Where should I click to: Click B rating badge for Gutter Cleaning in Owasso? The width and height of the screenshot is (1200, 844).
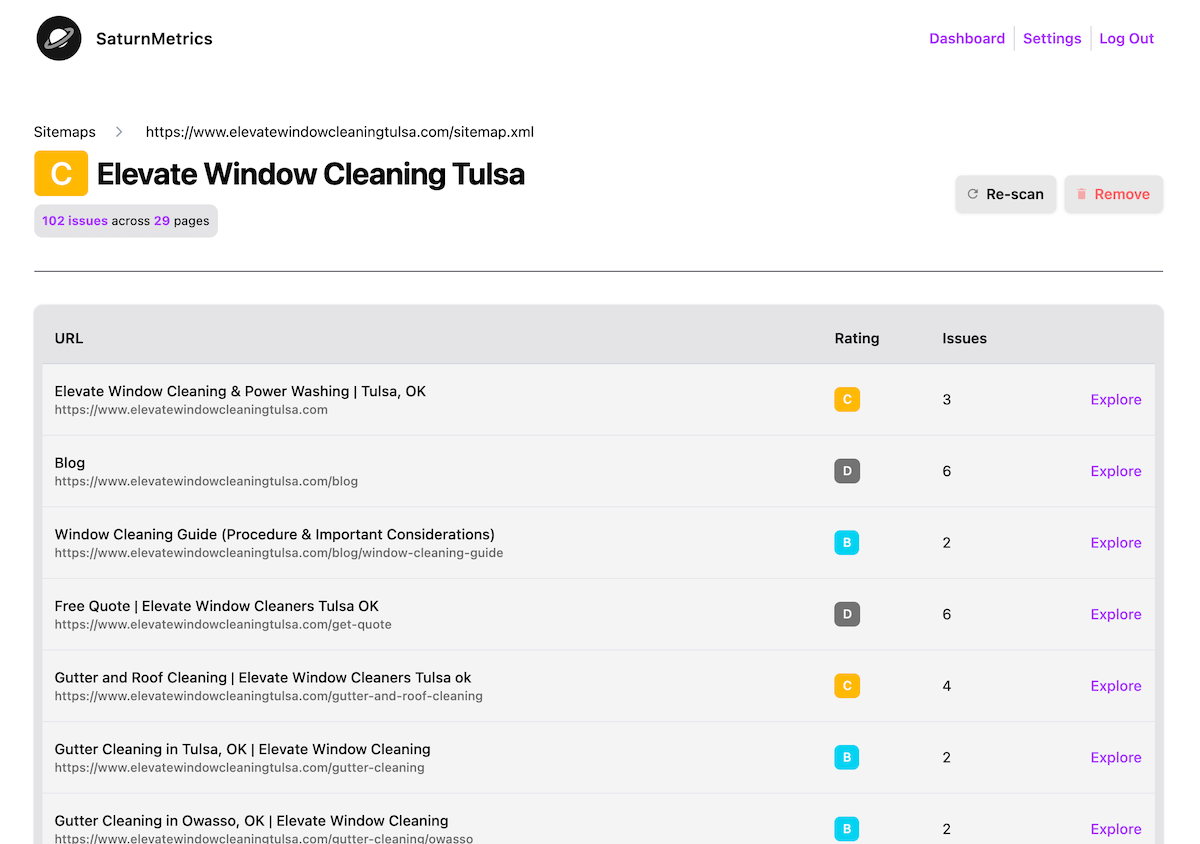[847, 829]
